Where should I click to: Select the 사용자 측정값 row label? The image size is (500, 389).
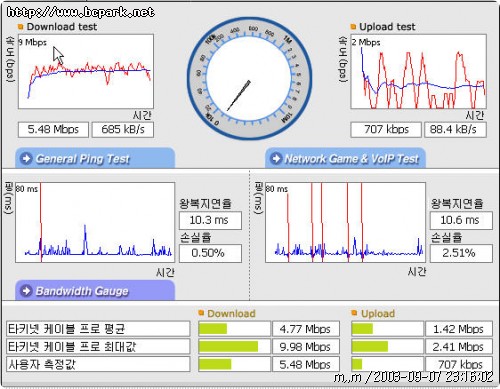click(98, 364)
